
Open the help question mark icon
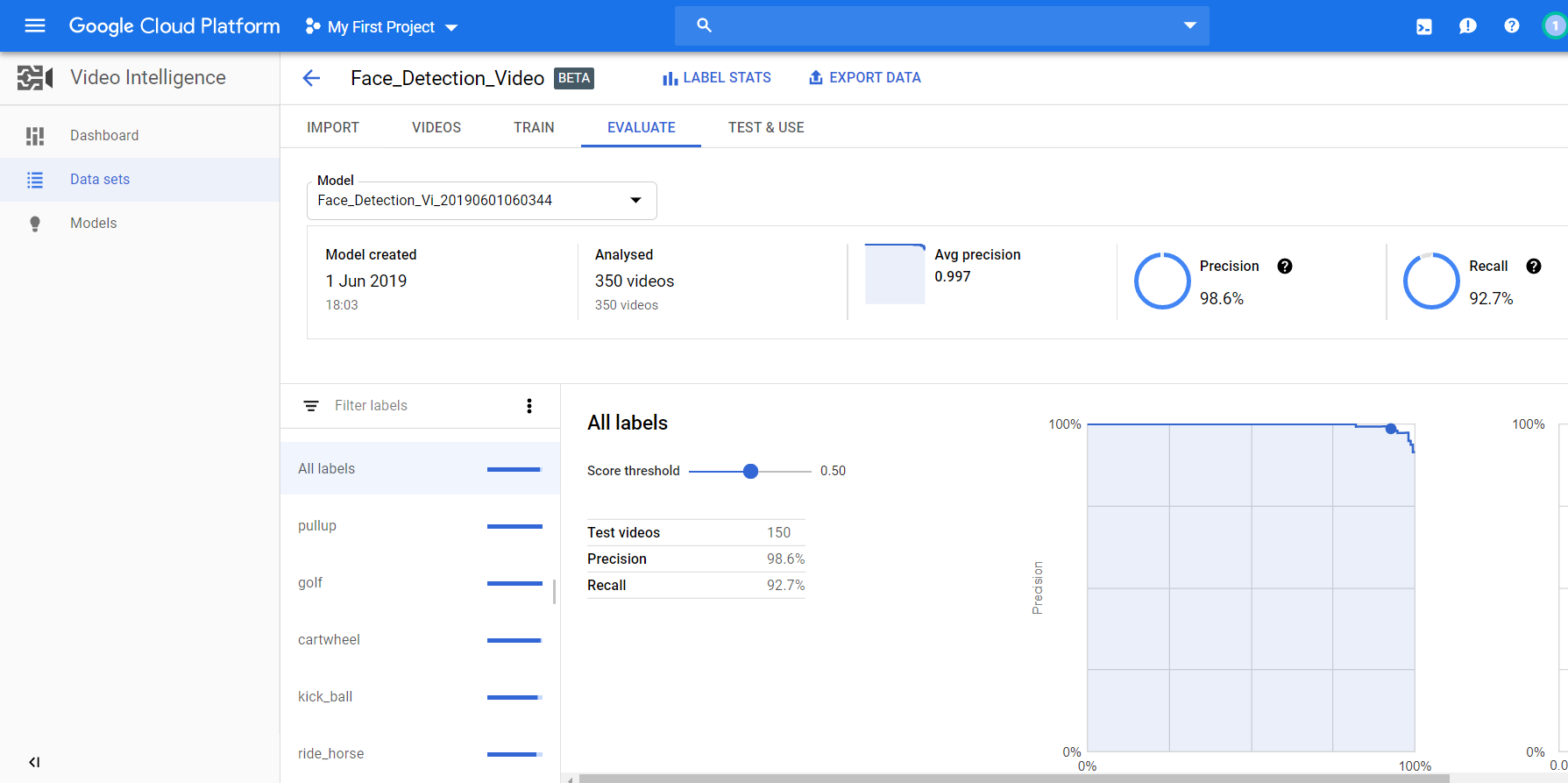pyautogui.click(x=1512, y=26)
